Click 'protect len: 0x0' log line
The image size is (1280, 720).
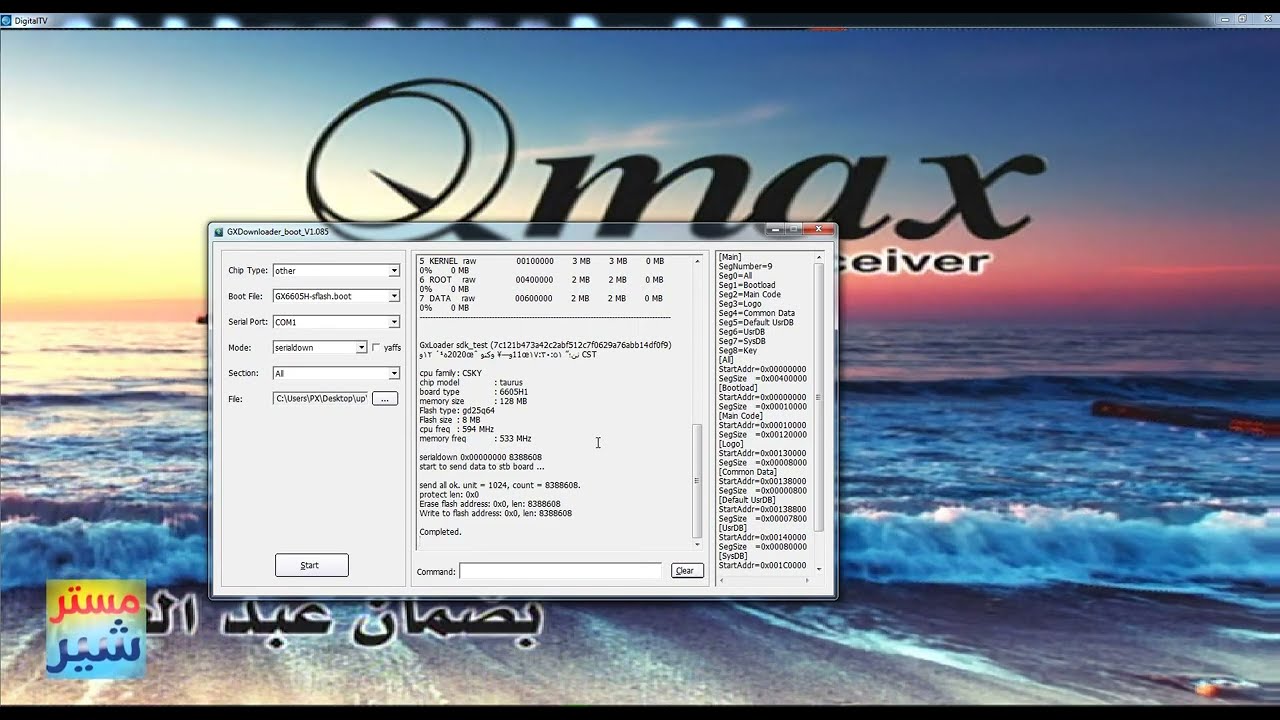pyautogui.click(x=449, y=495)
